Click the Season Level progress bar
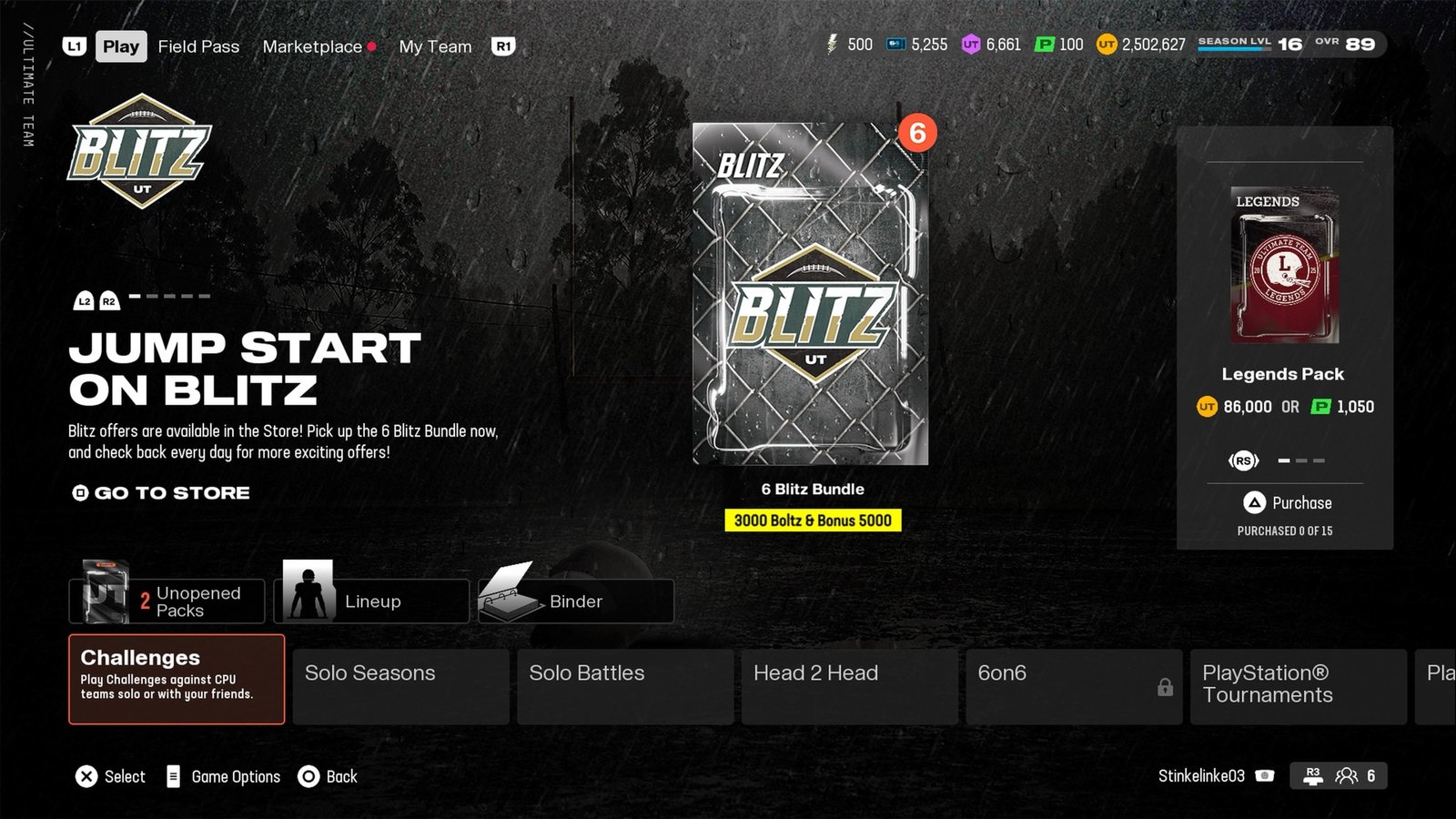1456x819 pixels. coord(1234,49)
